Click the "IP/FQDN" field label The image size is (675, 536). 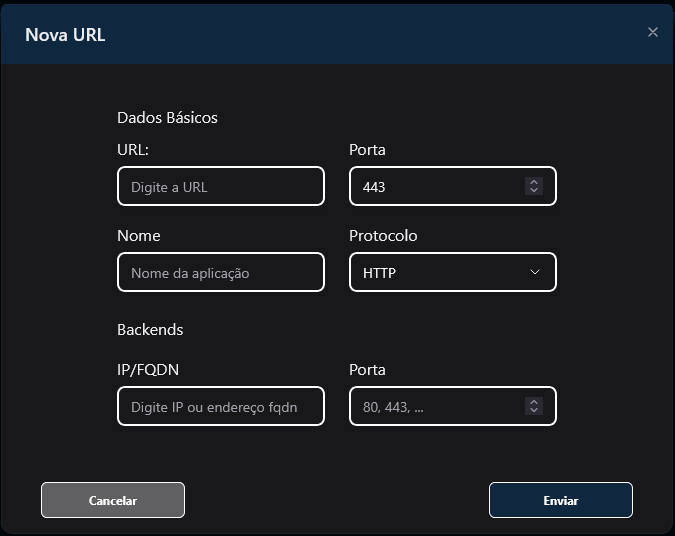tap(148, 370)
